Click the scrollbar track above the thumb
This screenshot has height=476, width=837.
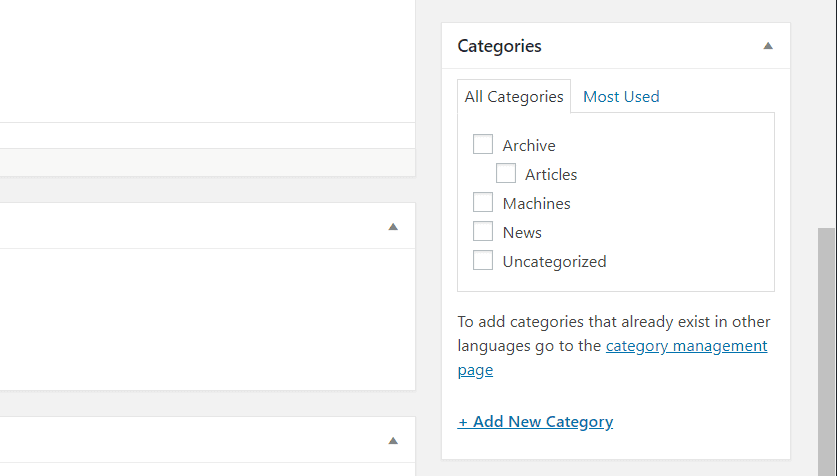click(826, 114)
